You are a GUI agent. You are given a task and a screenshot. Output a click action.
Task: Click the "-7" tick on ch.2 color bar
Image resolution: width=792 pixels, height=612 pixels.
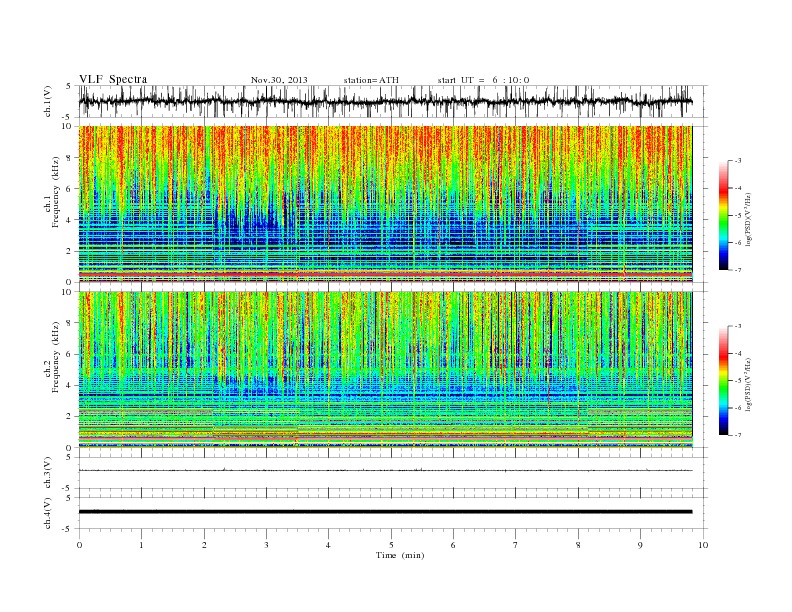click(738, 435)
